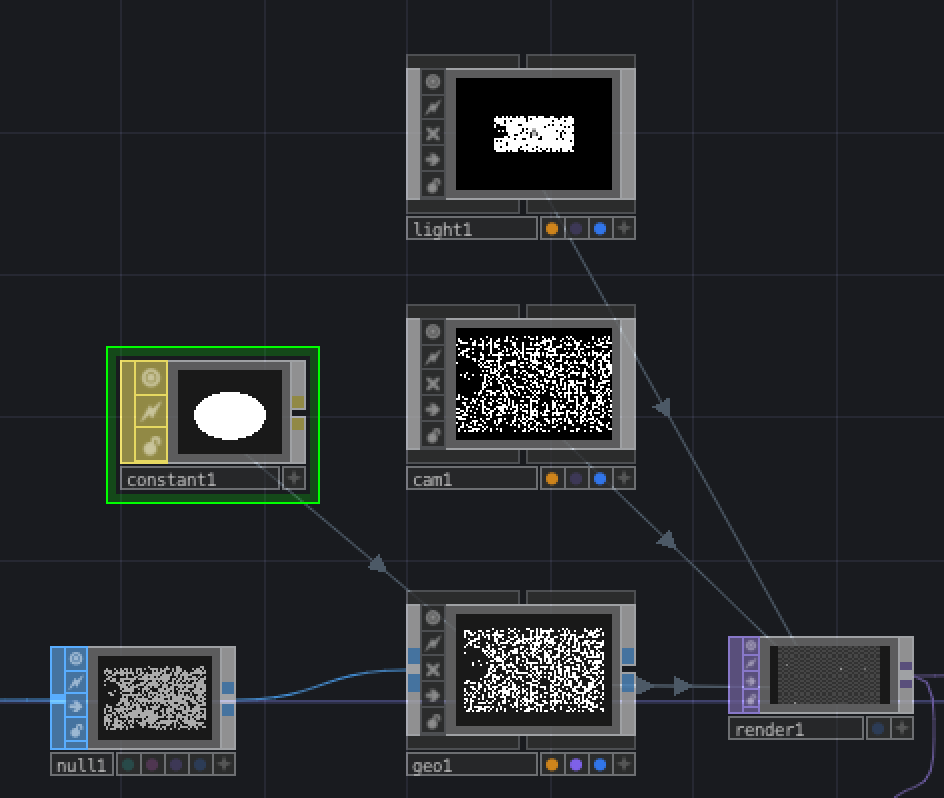Click the plus button beside null1 flags
Viewport: 944px width, 798px height.
click(x=225, y=765)
